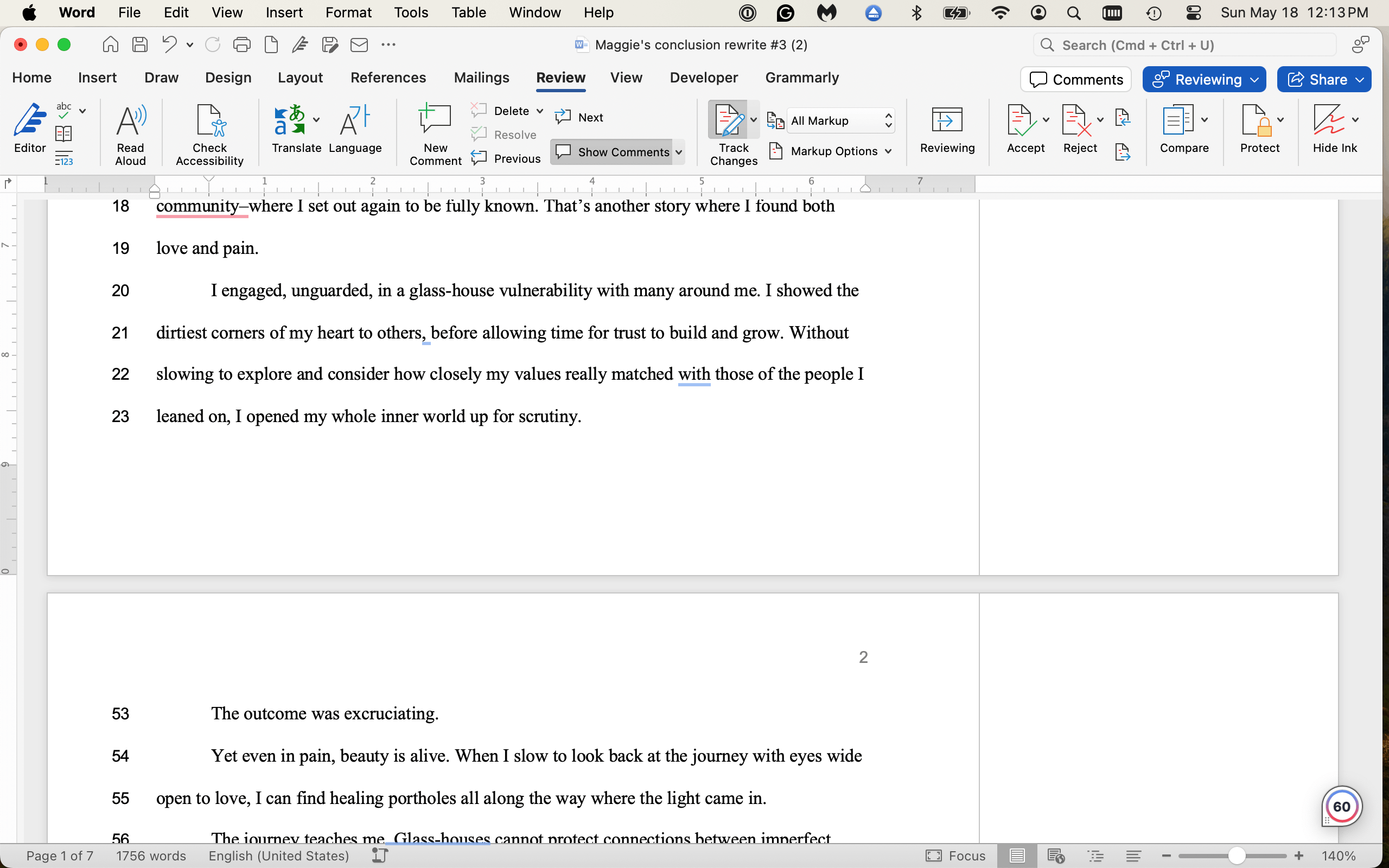Open the Format menu in menu bar
This screenshot has width=1389, height=868.
348,12
